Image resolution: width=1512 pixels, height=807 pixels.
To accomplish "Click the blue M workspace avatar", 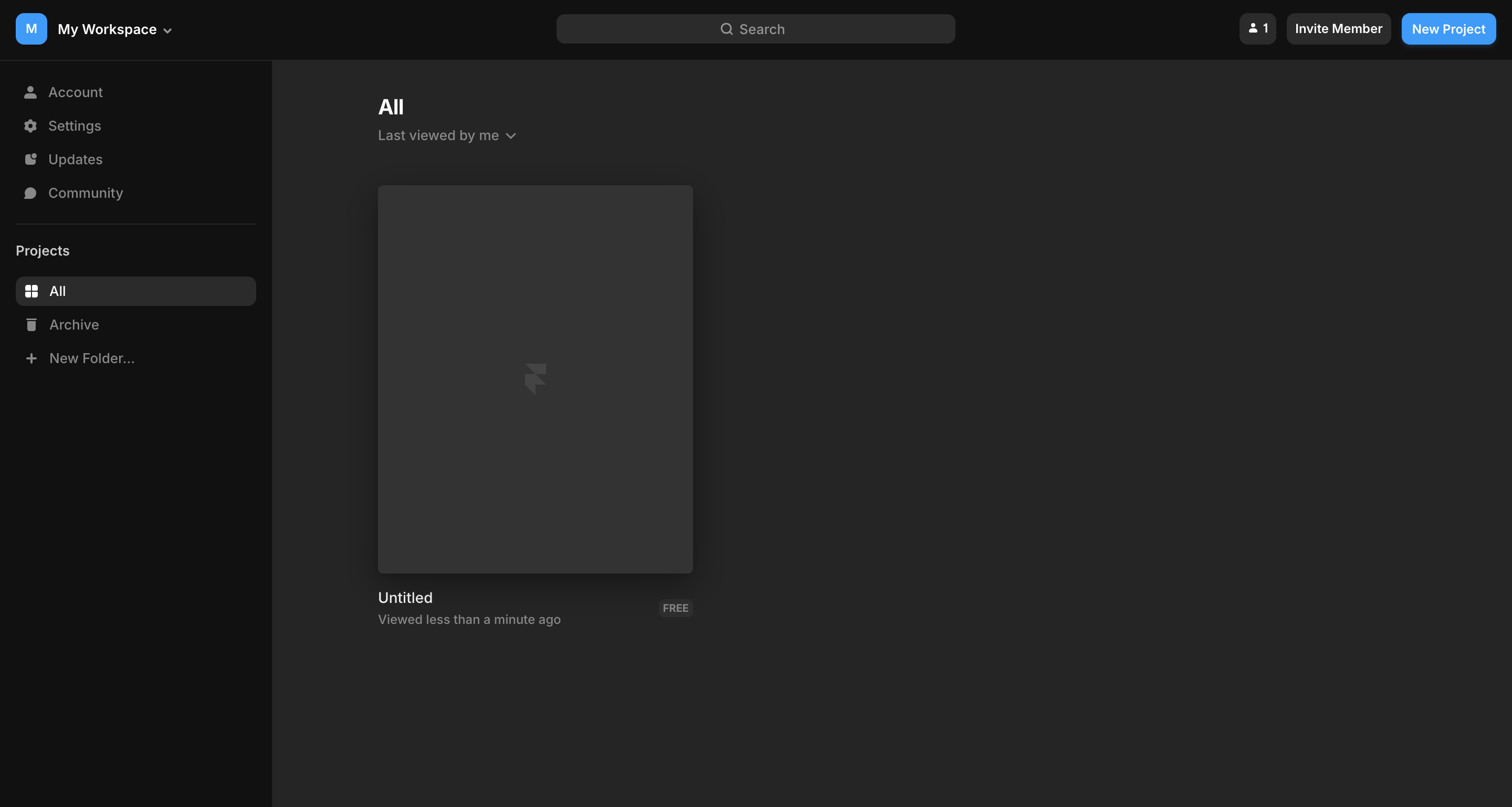I will pos(31,29).
